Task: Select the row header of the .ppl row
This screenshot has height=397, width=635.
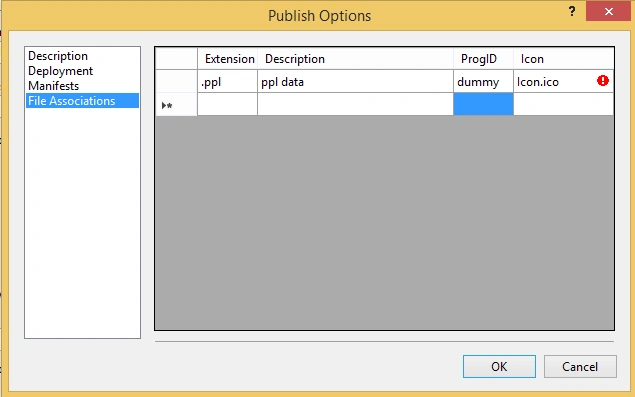Action: tap(177, 81)
